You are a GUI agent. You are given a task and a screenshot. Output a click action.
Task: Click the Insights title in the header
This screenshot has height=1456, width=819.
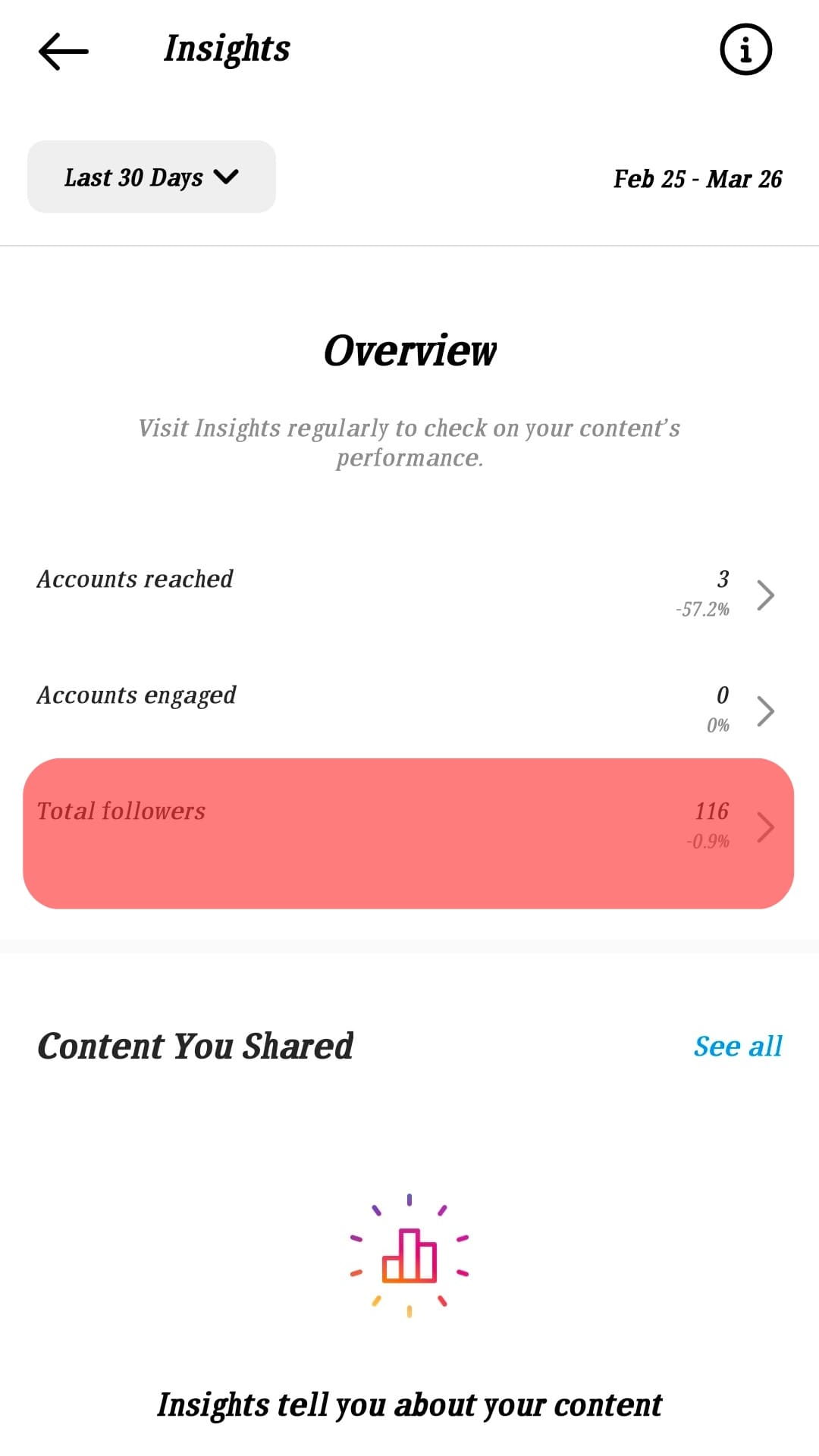coord(226,49)
